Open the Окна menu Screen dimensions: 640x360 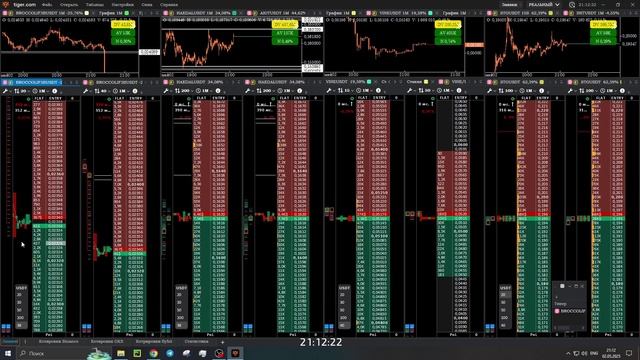tap(147, 4)
